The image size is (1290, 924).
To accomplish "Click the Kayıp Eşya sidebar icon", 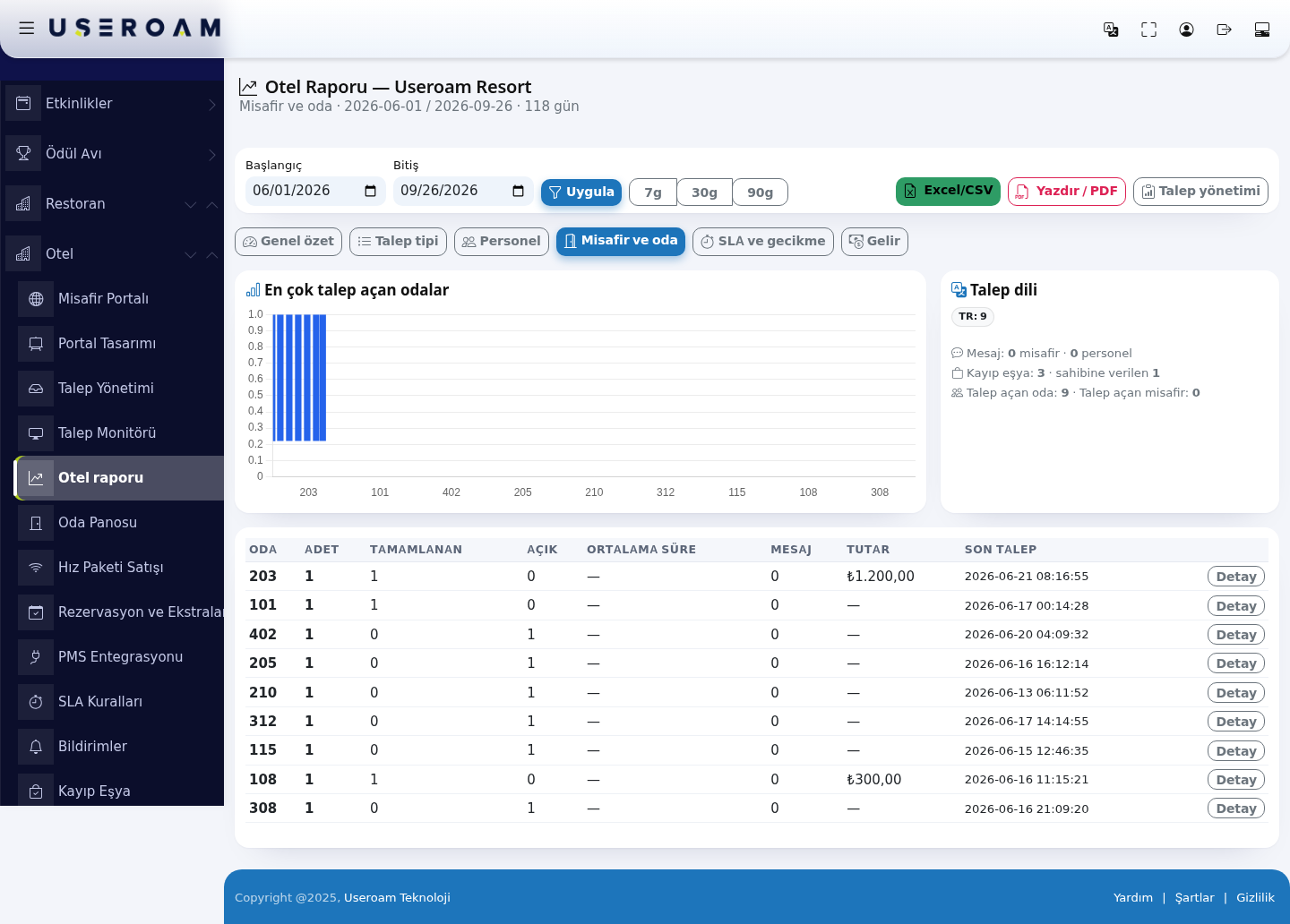I will [x=36, y=791].
